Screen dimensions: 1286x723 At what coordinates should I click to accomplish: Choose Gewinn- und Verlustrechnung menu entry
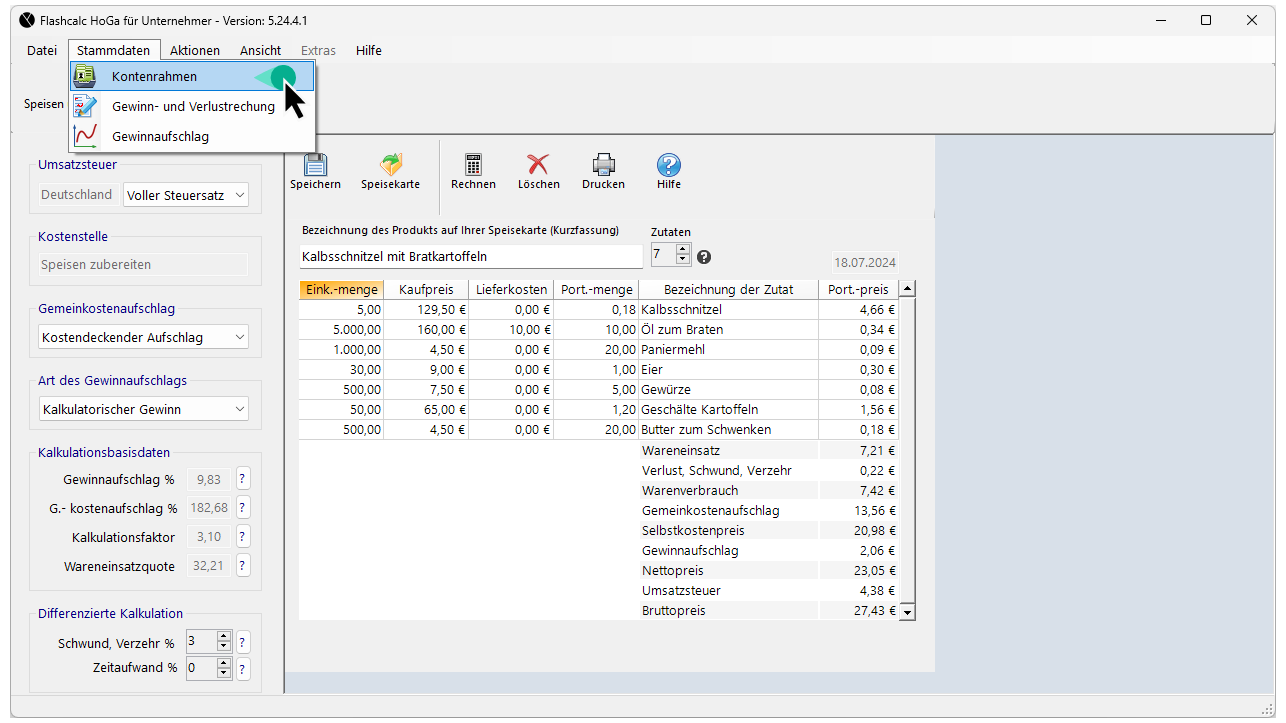193,107
